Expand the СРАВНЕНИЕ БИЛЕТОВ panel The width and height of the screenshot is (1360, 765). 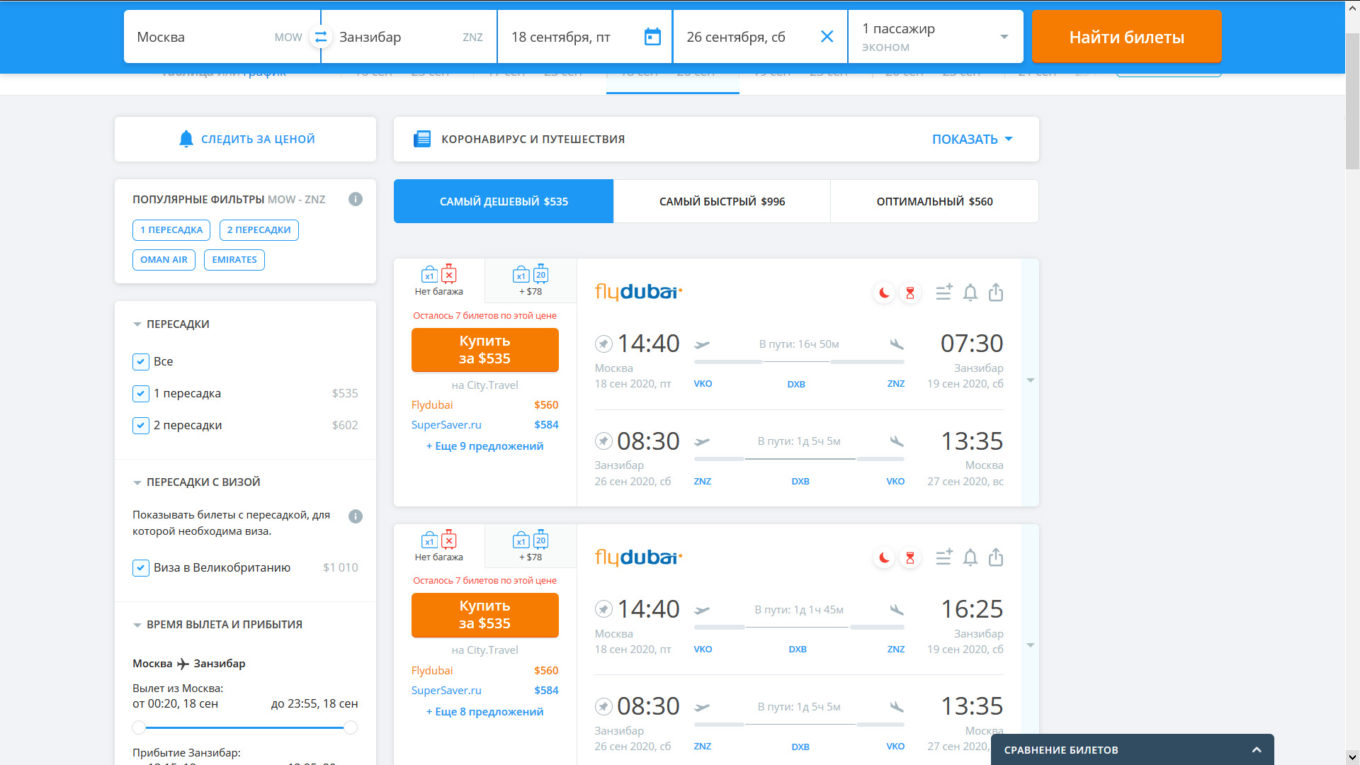coord(1132,750)
